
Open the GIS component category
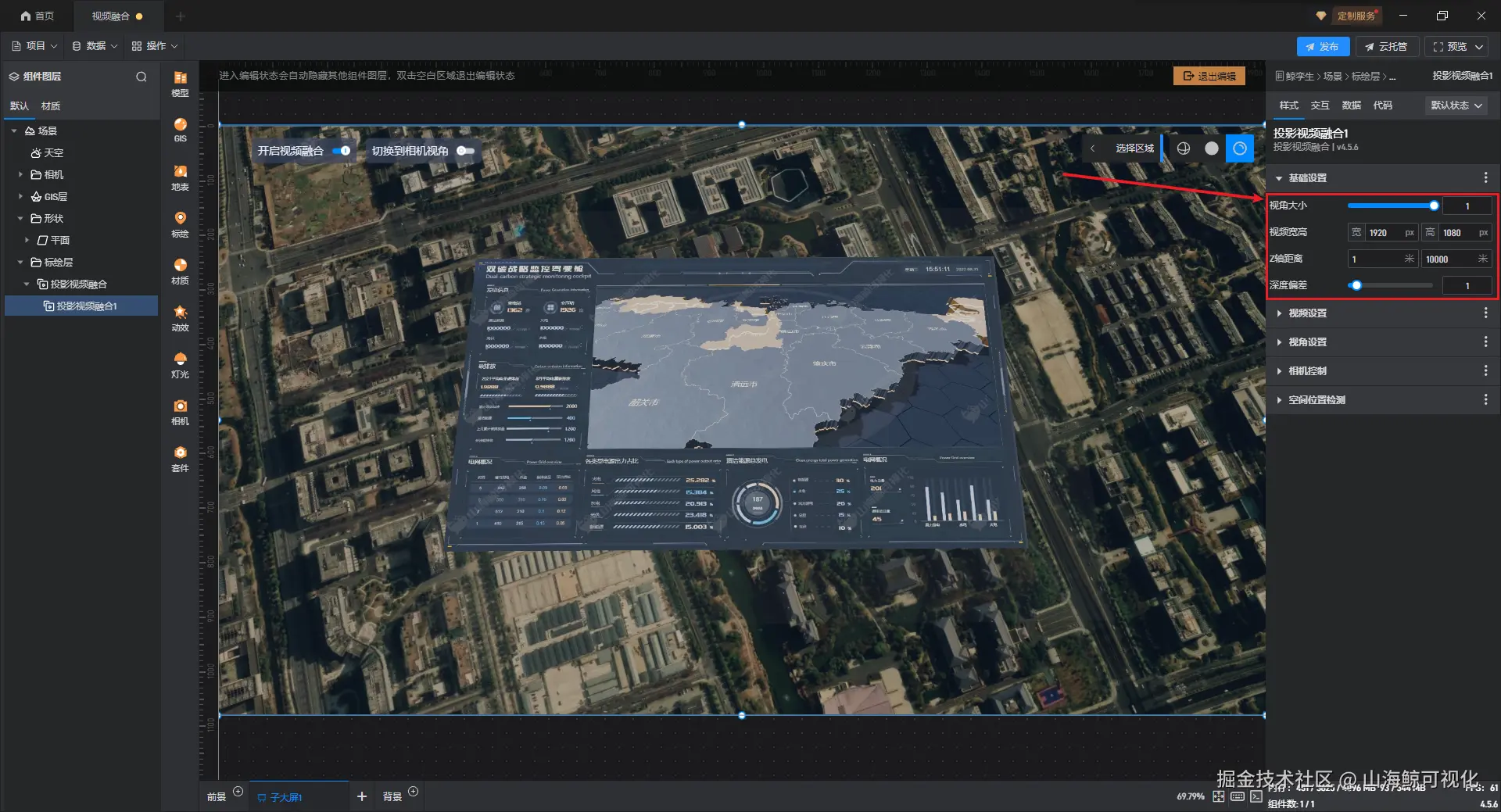click(180, 130)
